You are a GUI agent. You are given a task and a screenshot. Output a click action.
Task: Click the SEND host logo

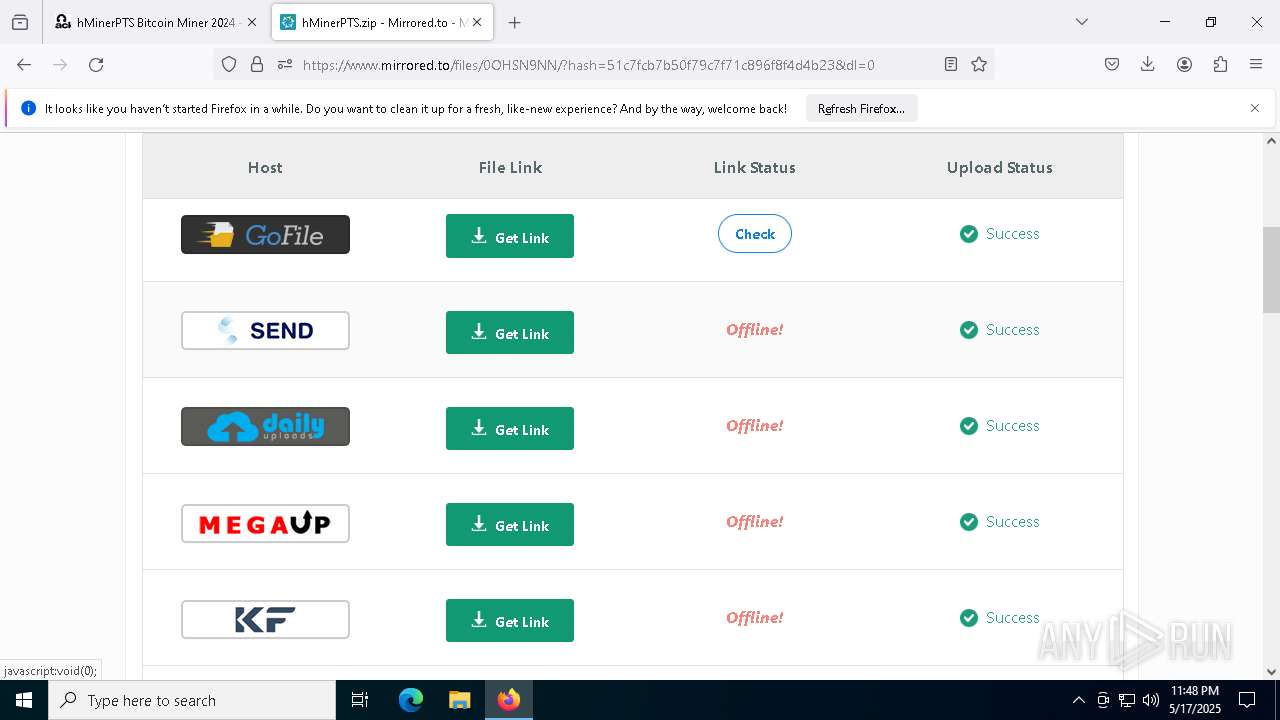coord(265,330)
